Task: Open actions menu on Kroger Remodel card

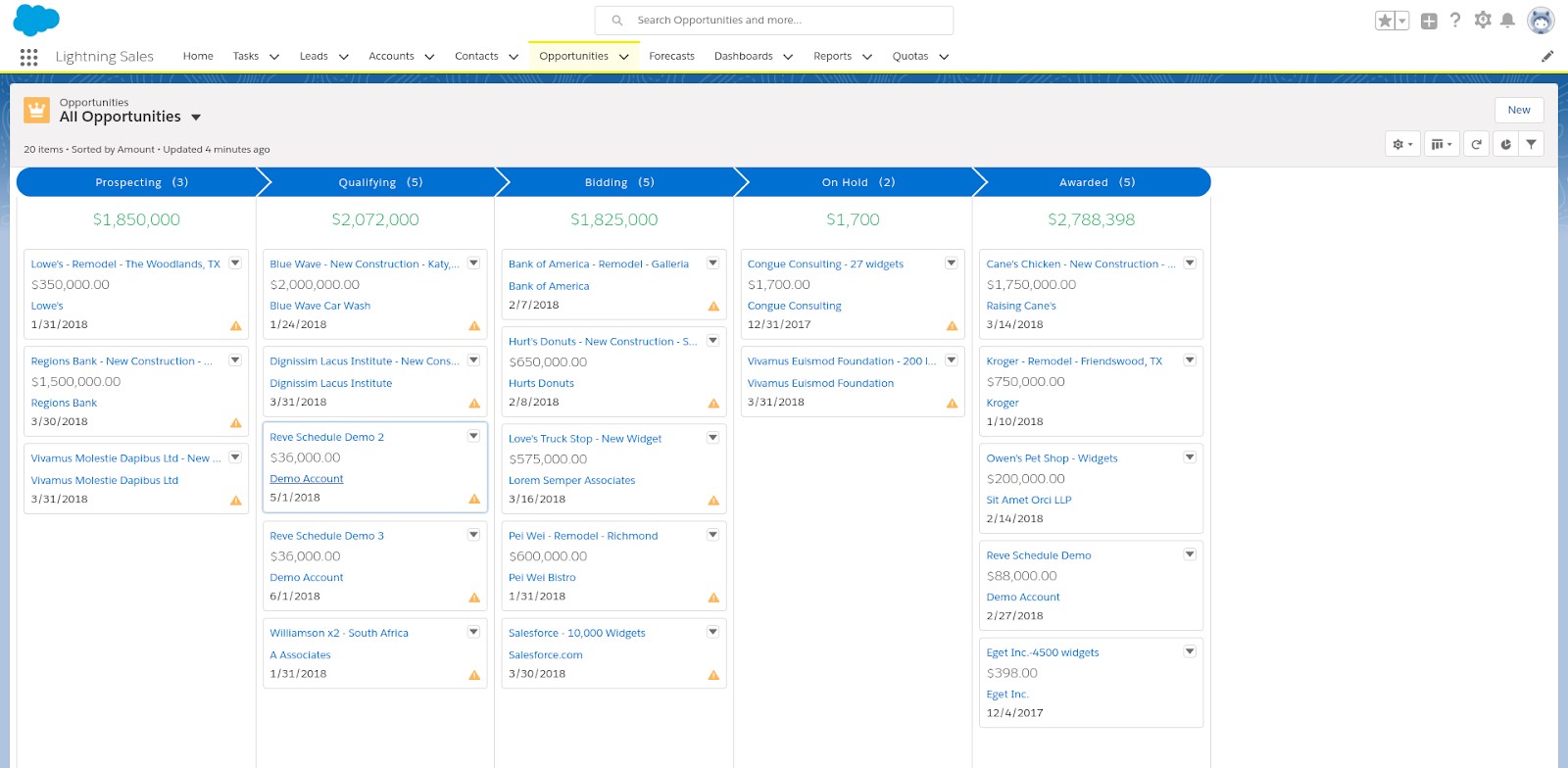Action: (x=1190, y=360)
